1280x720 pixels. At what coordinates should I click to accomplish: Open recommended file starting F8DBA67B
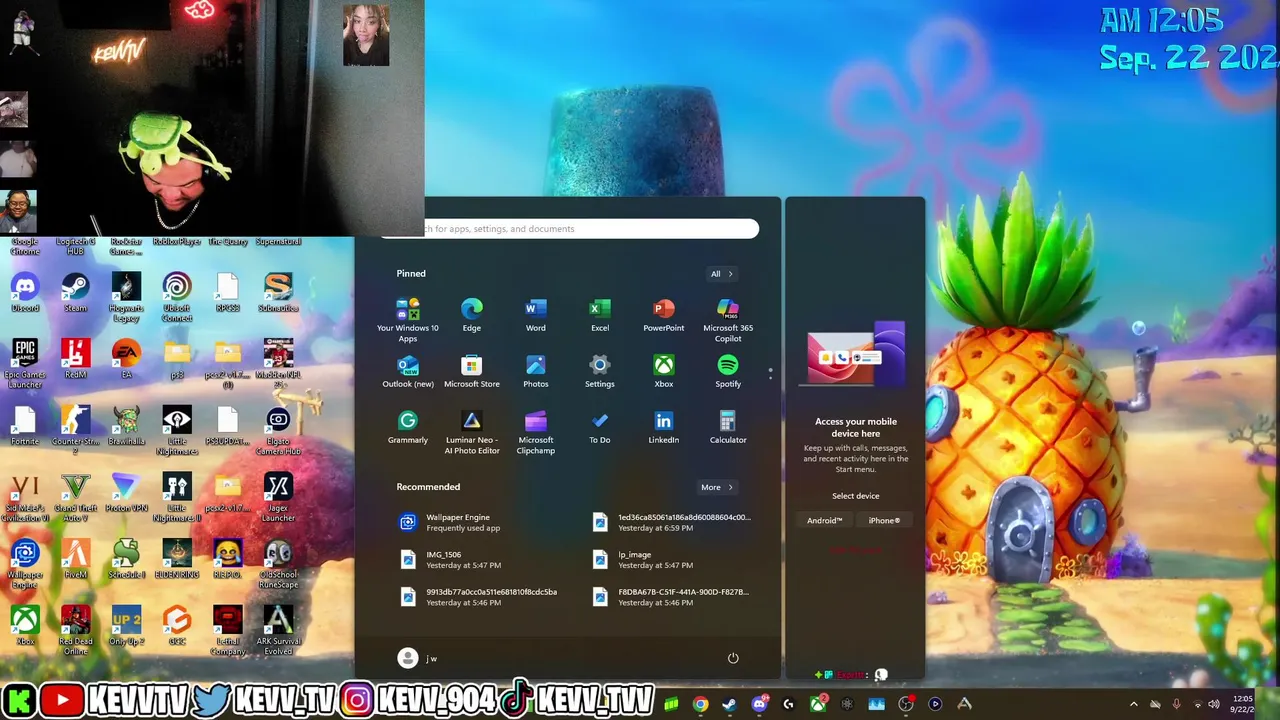click(x=671, y=597)
